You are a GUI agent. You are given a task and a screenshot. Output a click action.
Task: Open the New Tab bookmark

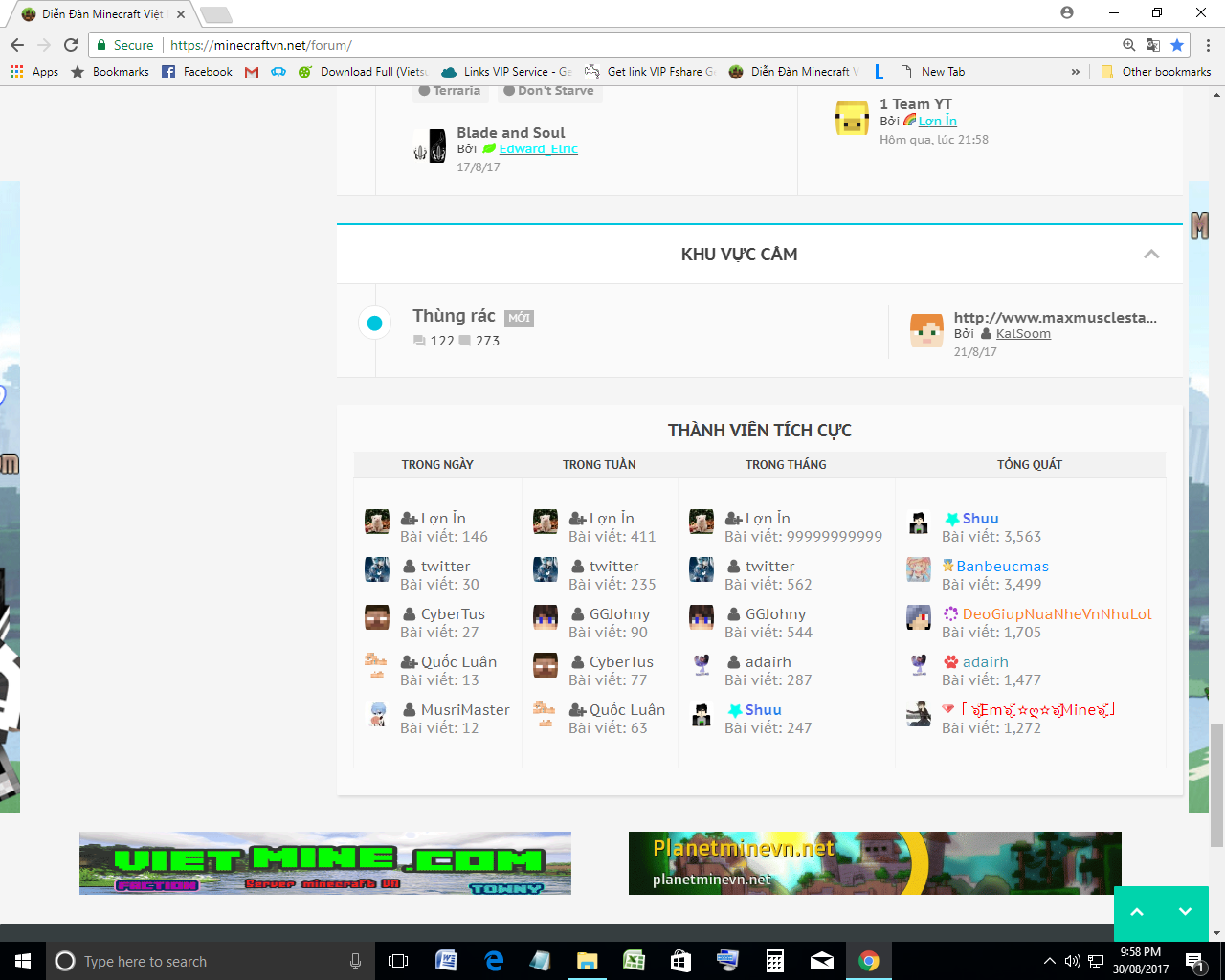933,72
